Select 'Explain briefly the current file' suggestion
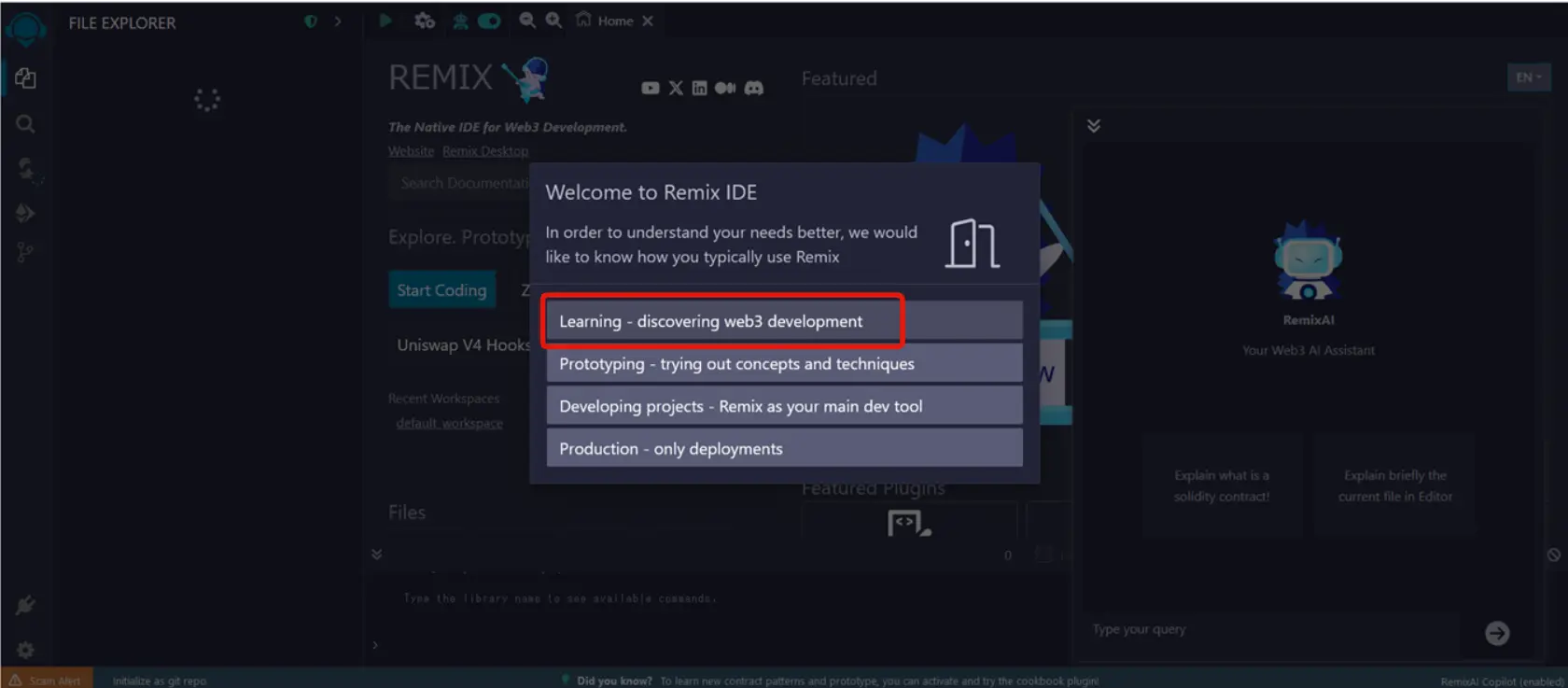Viewport: 1568px width, 688px height. (x=1395, y=485)
